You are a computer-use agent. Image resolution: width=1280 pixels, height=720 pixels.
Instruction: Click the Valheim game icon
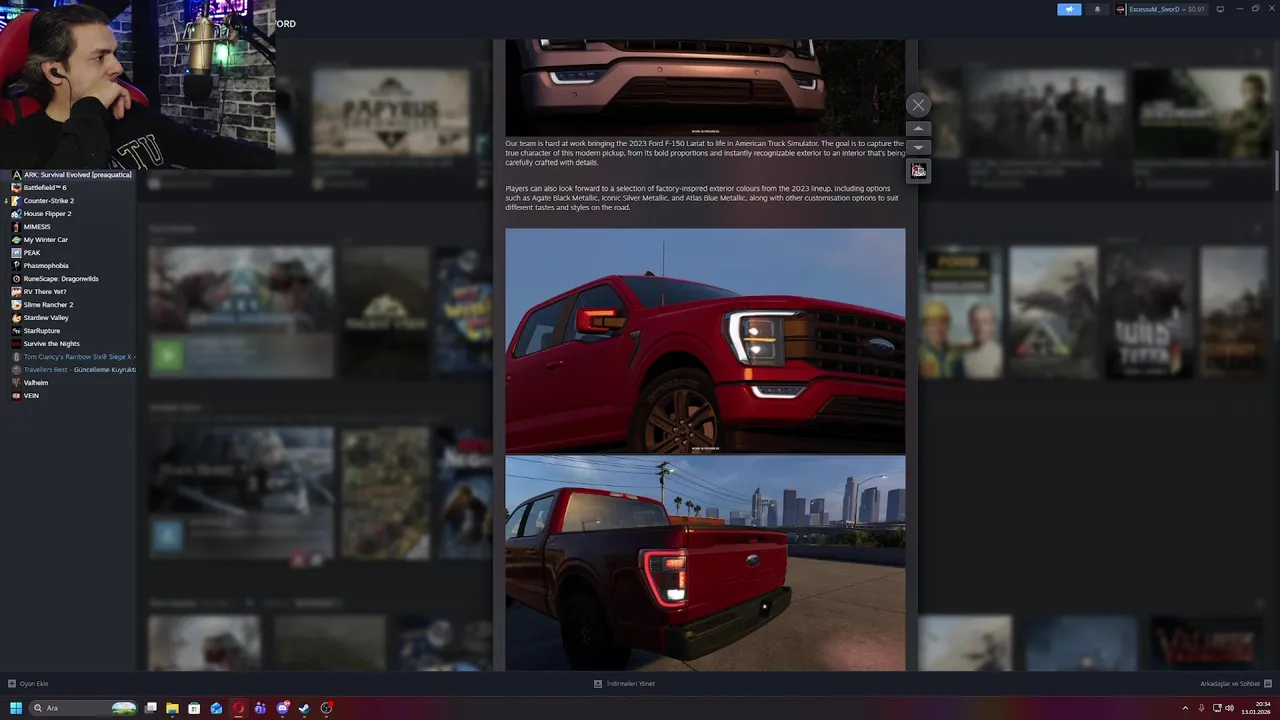(x=16, y=382)
